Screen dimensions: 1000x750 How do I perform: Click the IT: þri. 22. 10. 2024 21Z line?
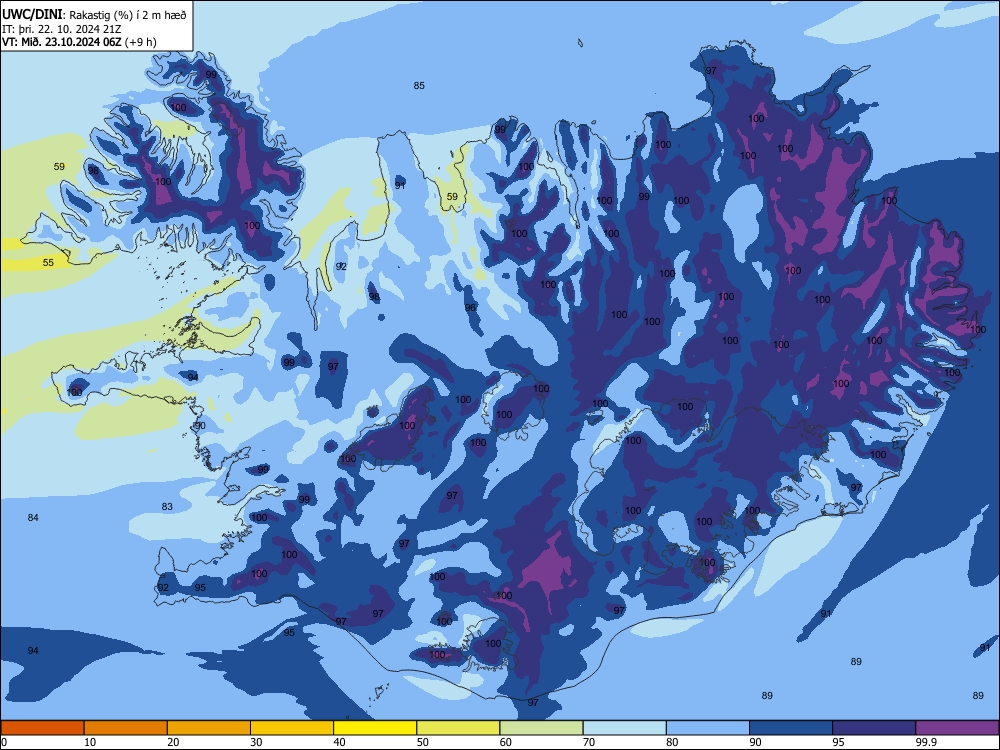61,29
